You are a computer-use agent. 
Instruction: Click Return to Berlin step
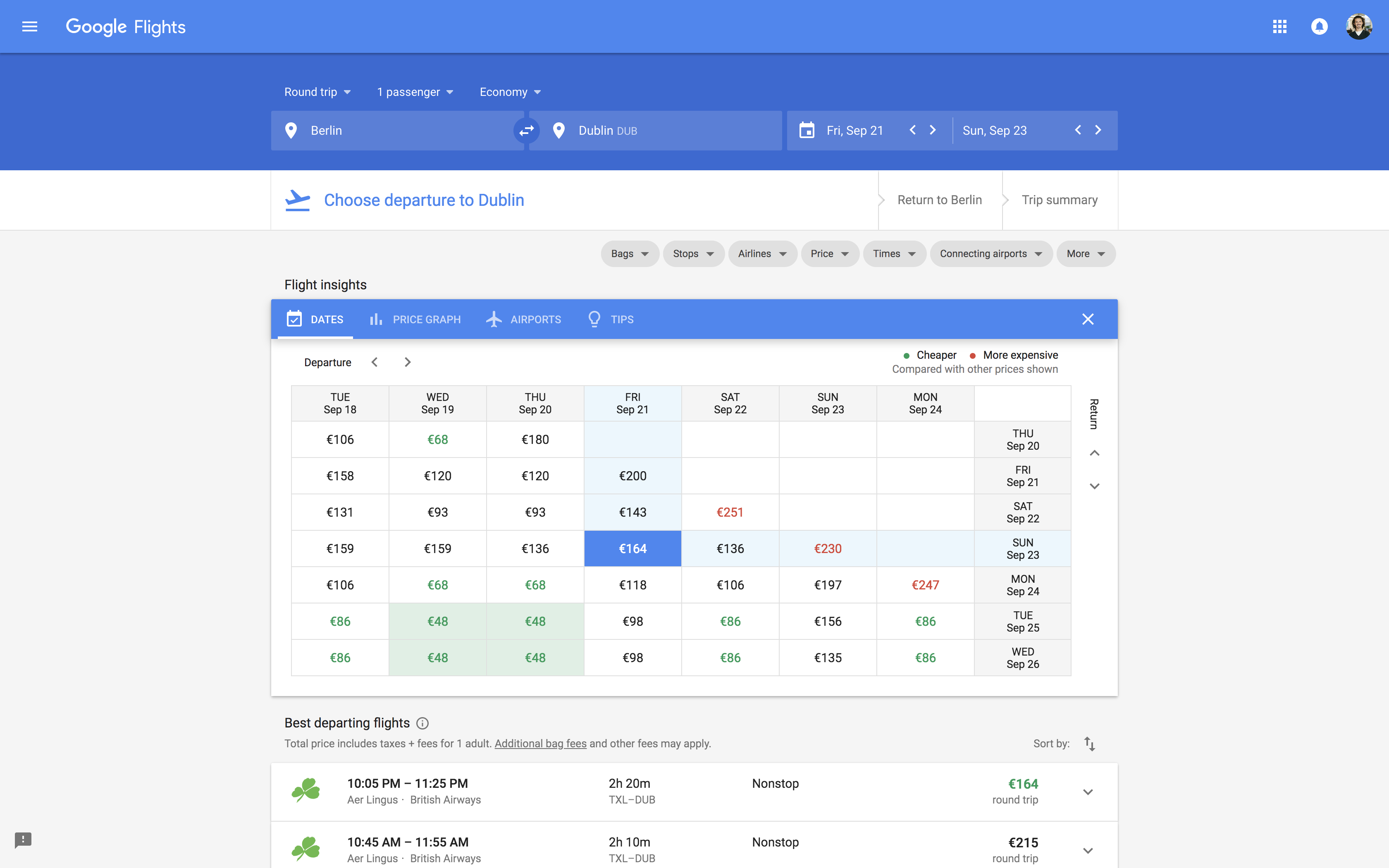pyautogui.click(x=939, y=199)
